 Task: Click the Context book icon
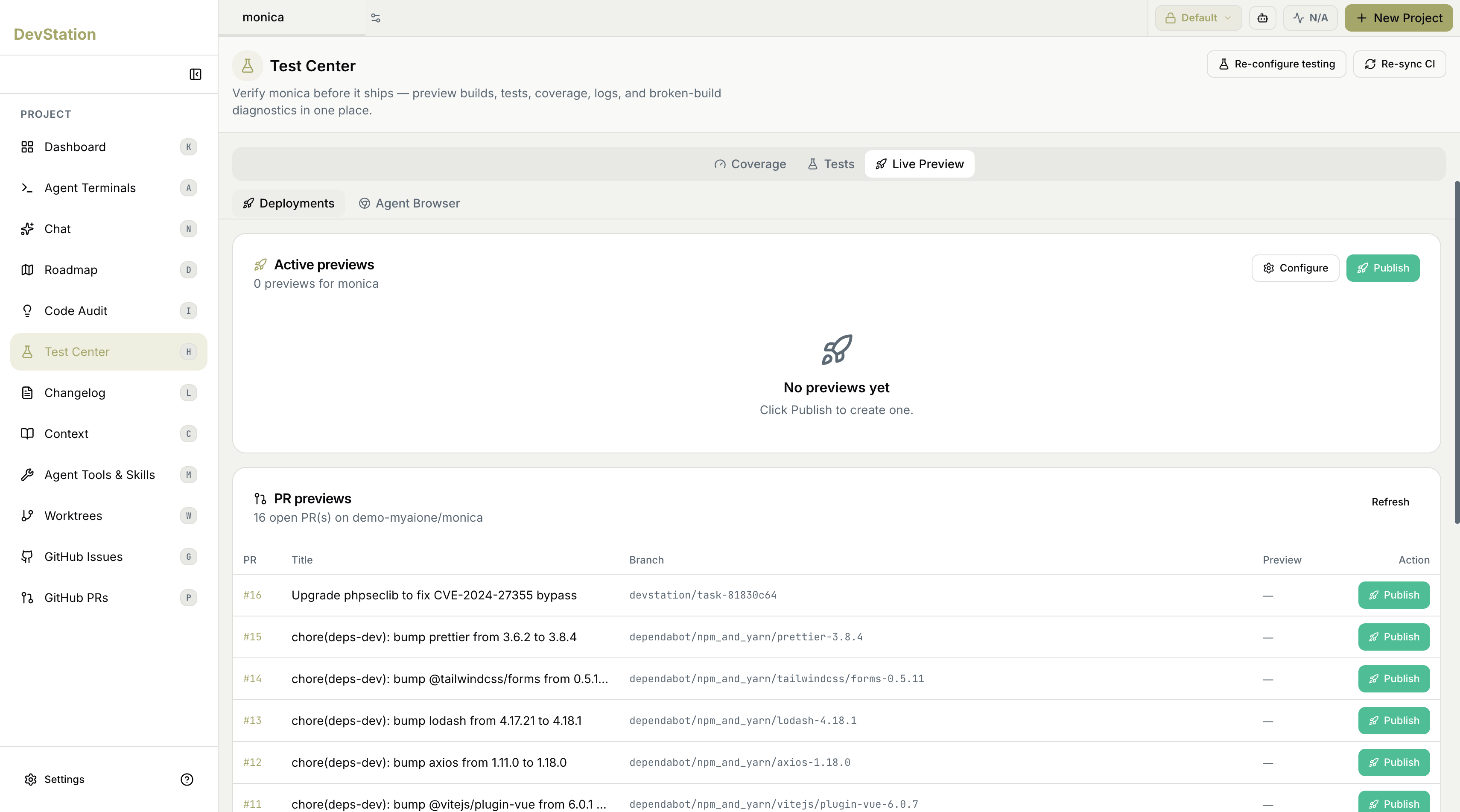click(x=27, y=433)
